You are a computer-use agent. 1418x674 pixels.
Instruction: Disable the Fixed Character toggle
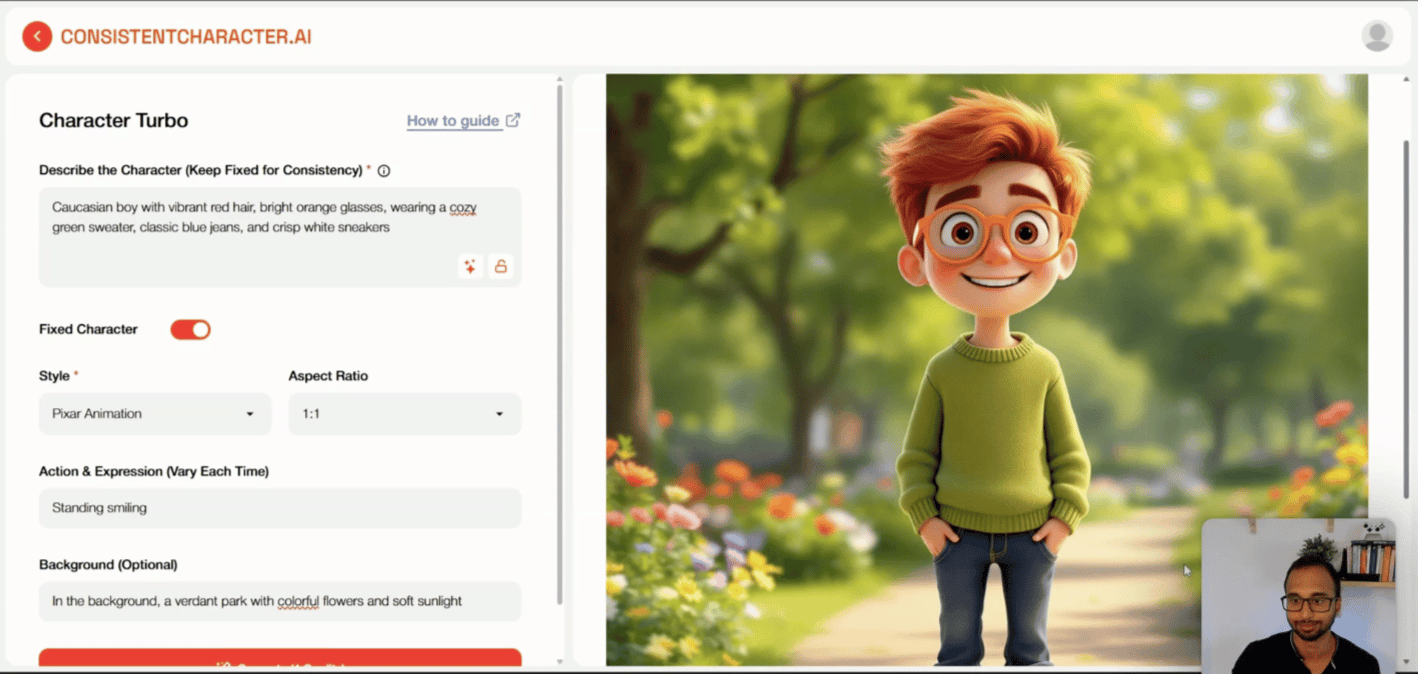190,329
